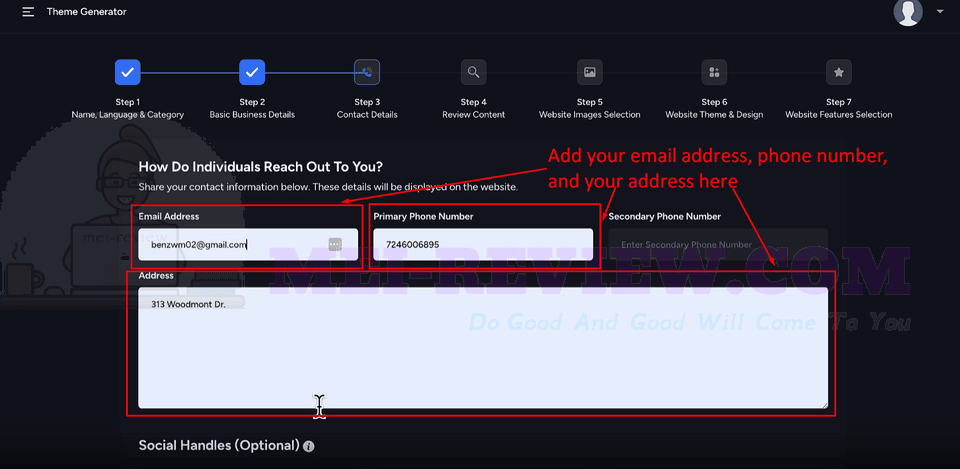
Task: Click the 'Email Address' field label
Action: pyautogui.click(x=168, y=216)
